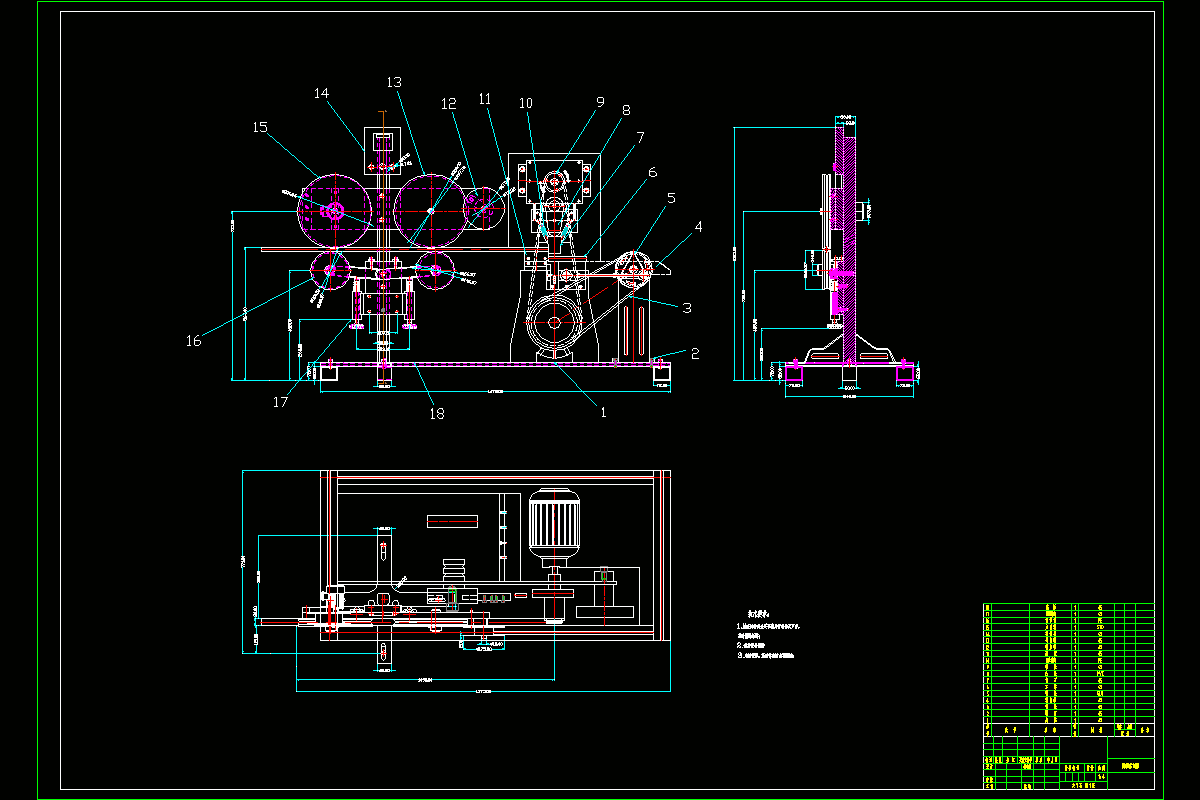Click part callout number 16
This screenshot has width=1200, height=800.
pos(193,340)
